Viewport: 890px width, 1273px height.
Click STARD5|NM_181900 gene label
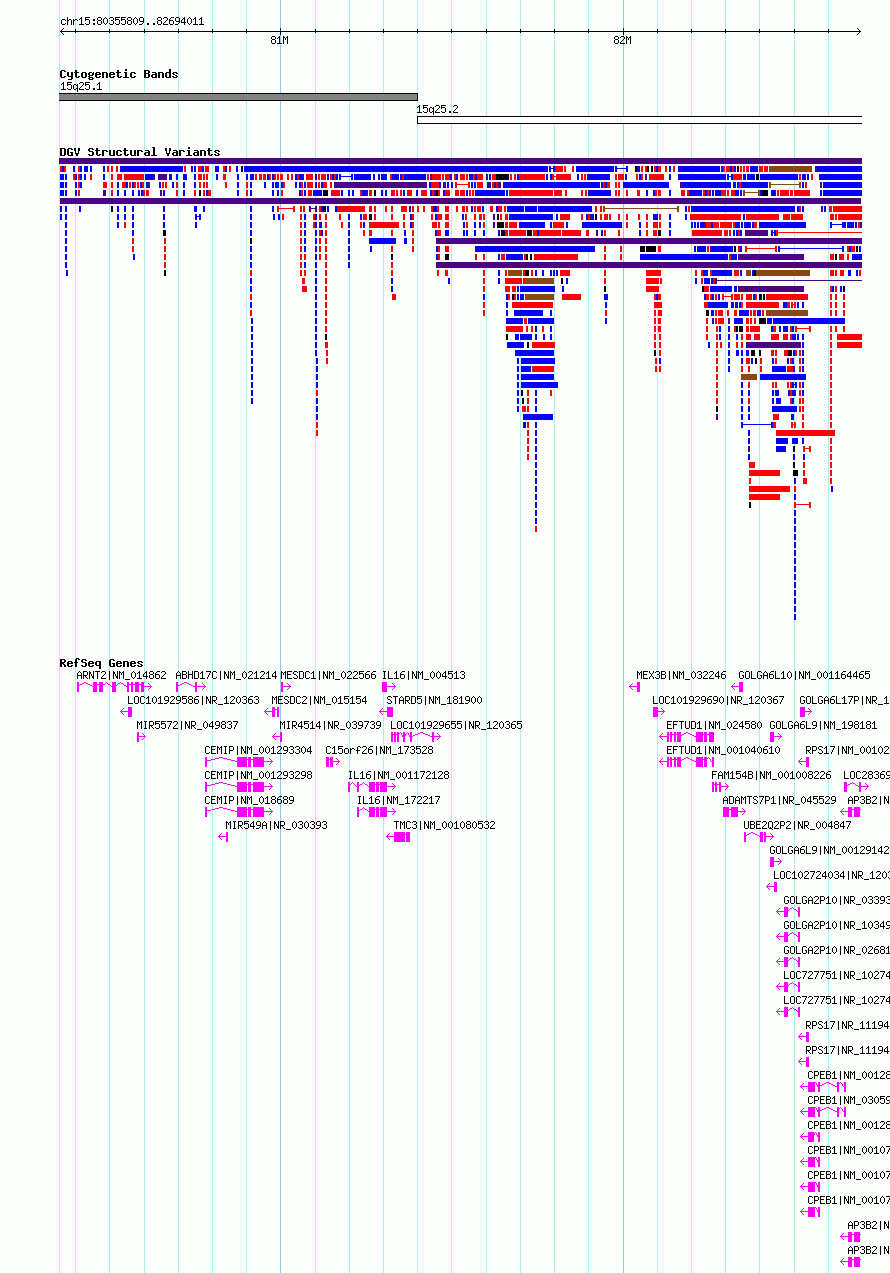coord(434,700)
